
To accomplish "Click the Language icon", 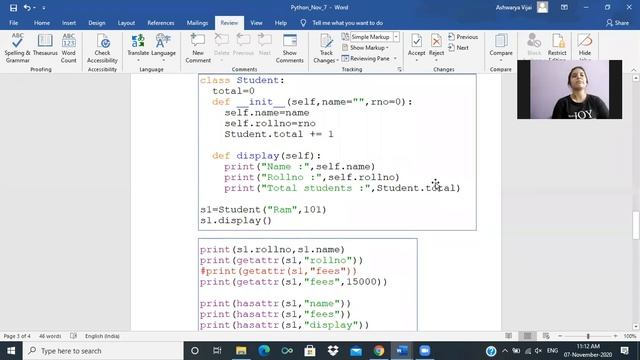I will [x=163, y=41].
